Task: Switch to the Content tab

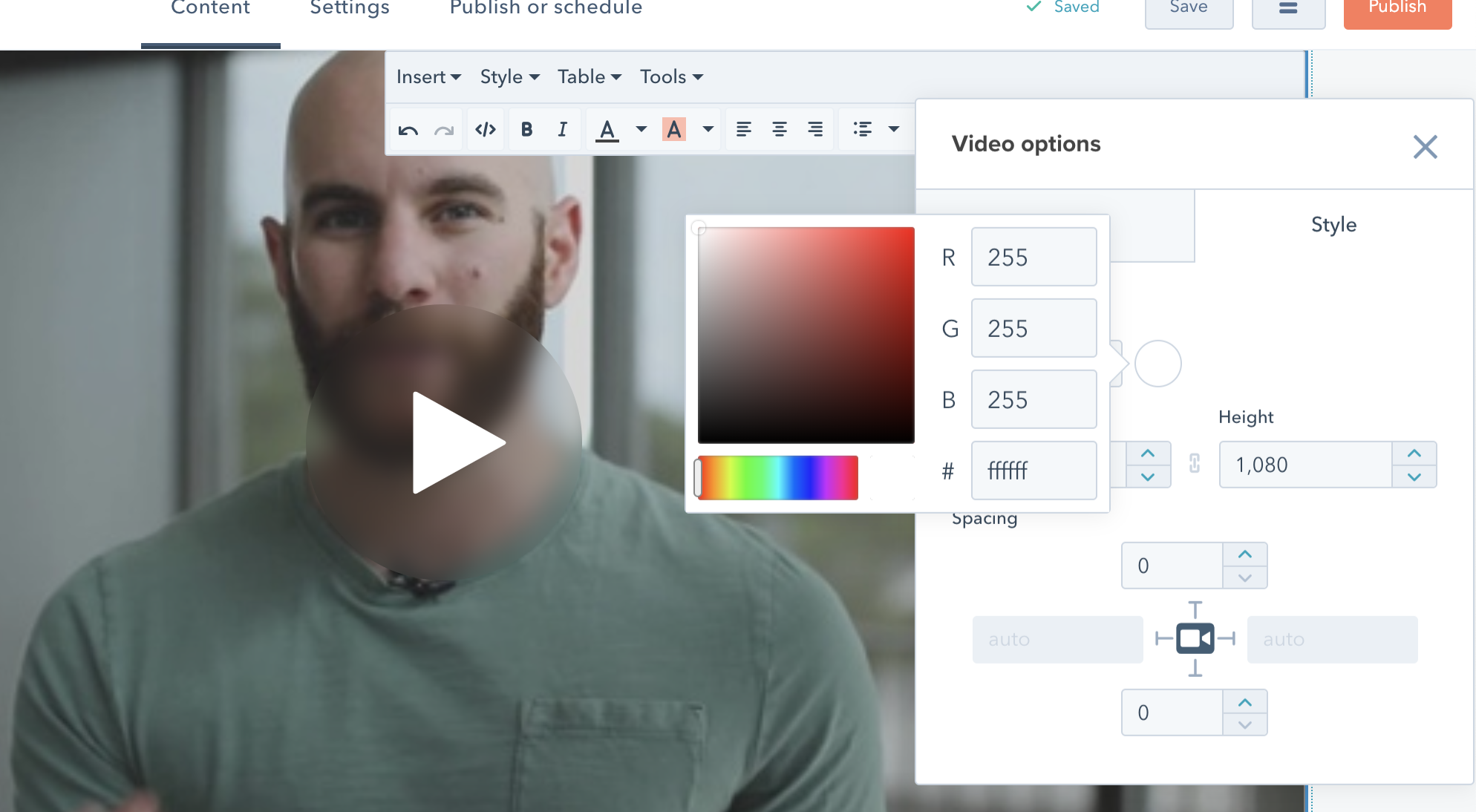Action: [210, 9]
